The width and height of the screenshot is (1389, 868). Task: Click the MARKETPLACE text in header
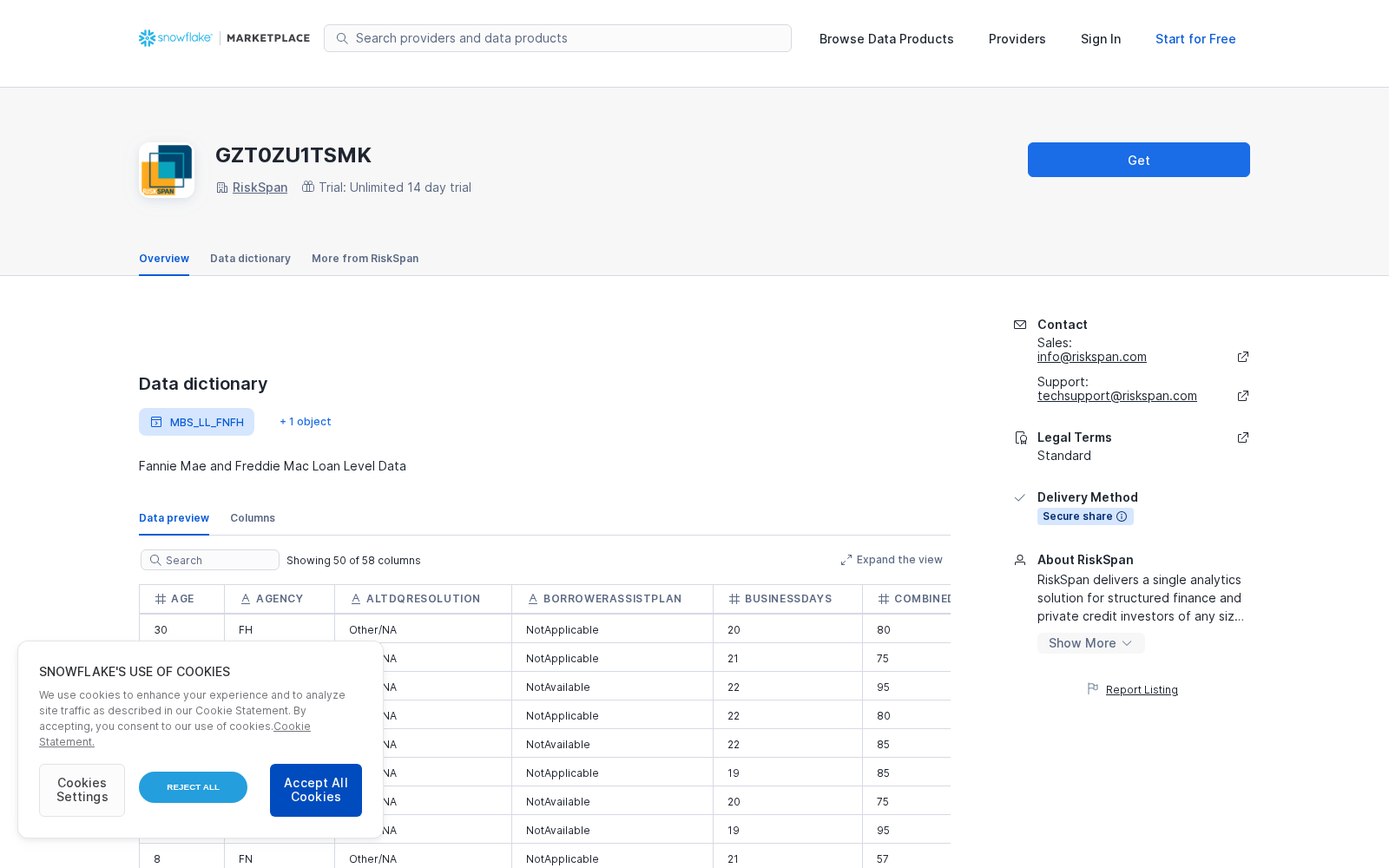click(x=268, y=38)
